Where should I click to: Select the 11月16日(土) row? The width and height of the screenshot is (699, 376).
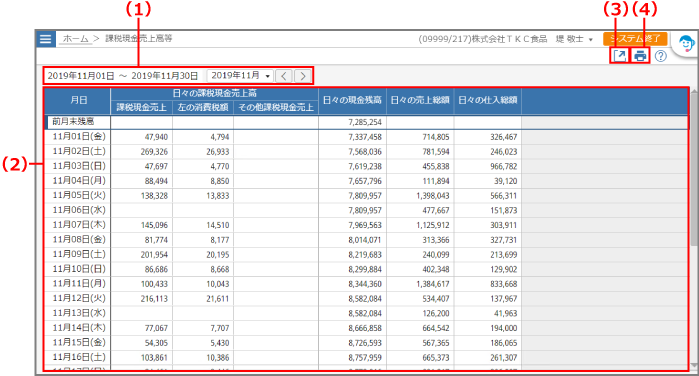click(366, 358)
